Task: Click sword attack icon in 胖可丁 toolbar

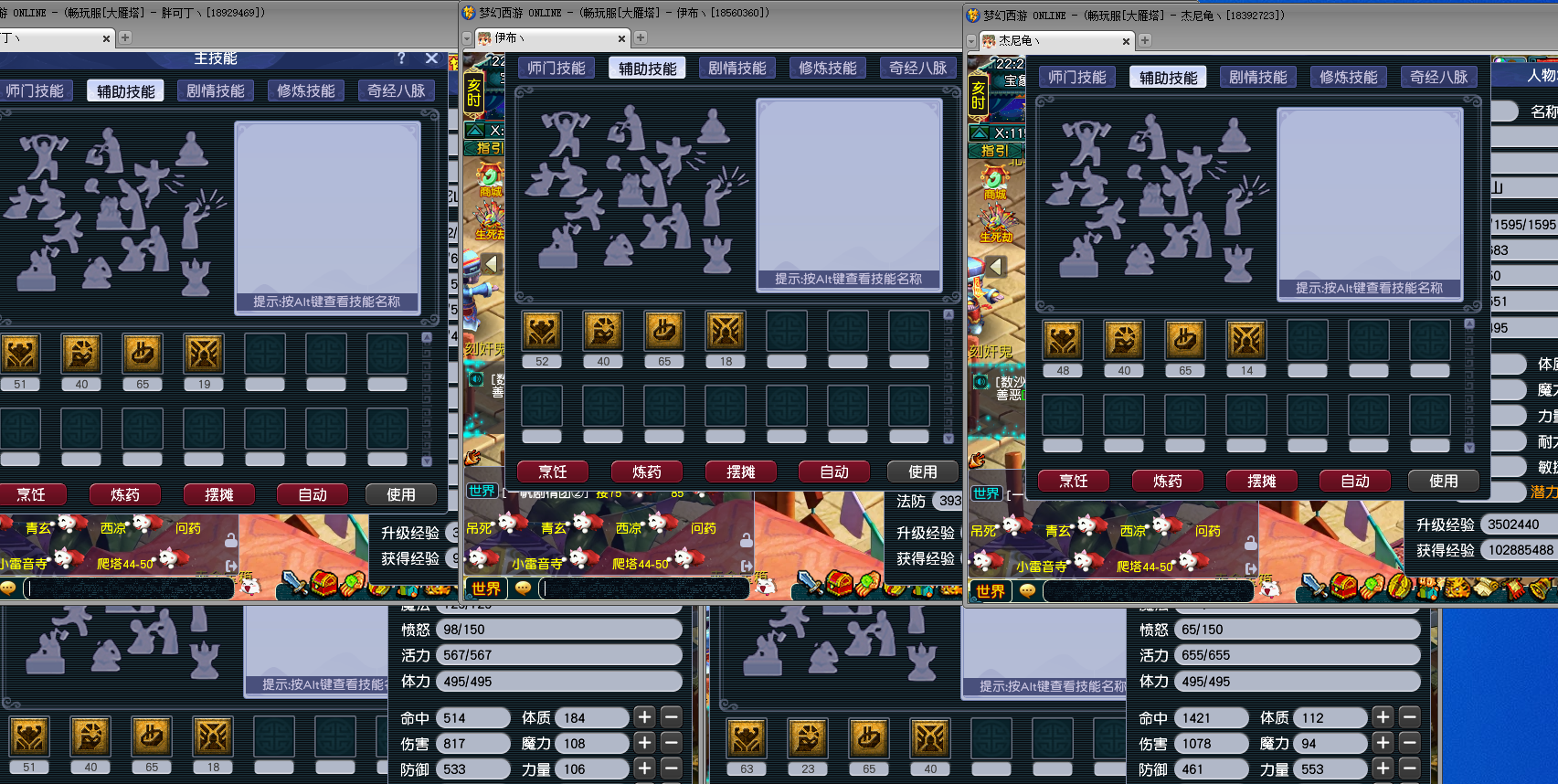Action: (293, 582)
